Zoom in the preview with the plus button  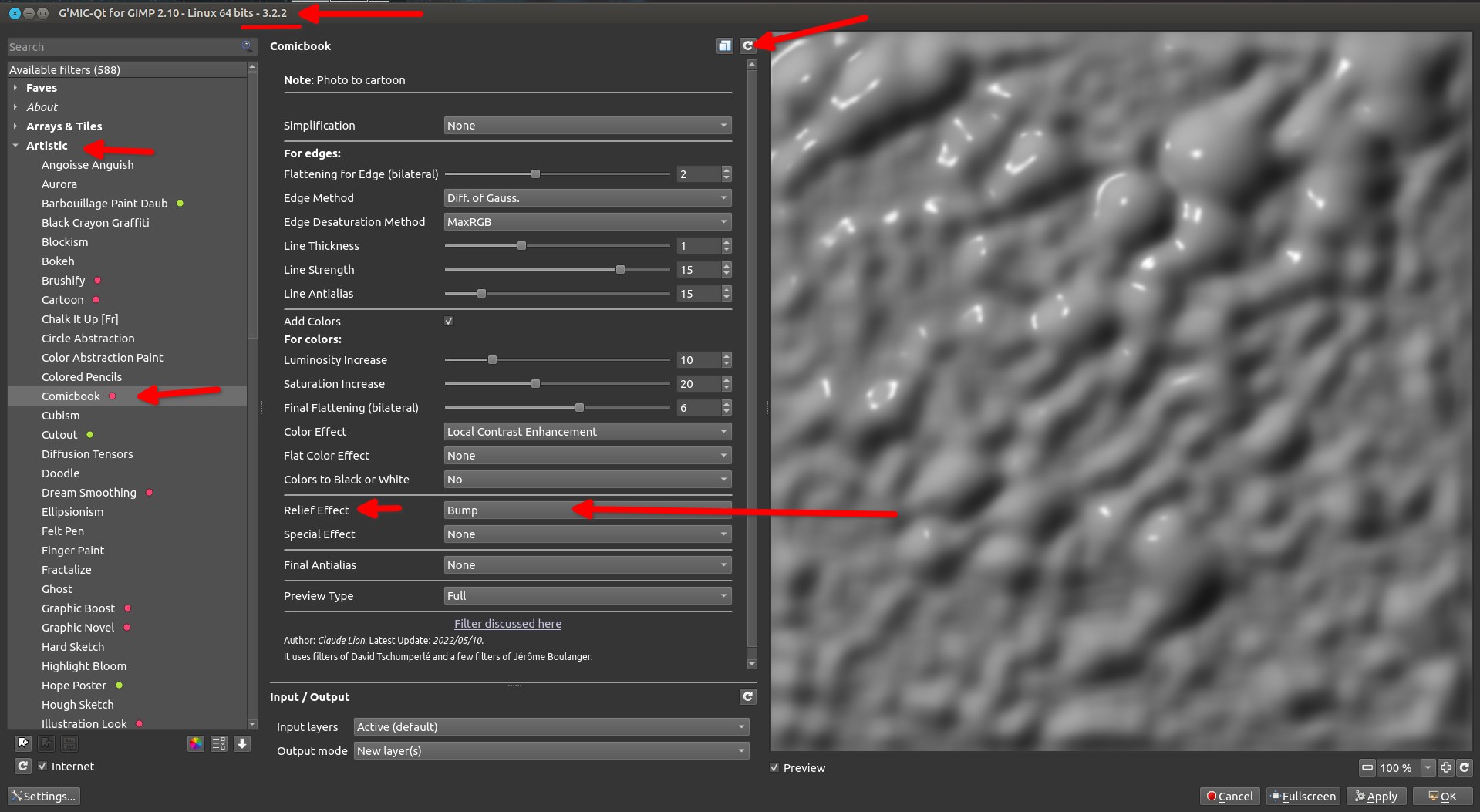(1446, 767)
